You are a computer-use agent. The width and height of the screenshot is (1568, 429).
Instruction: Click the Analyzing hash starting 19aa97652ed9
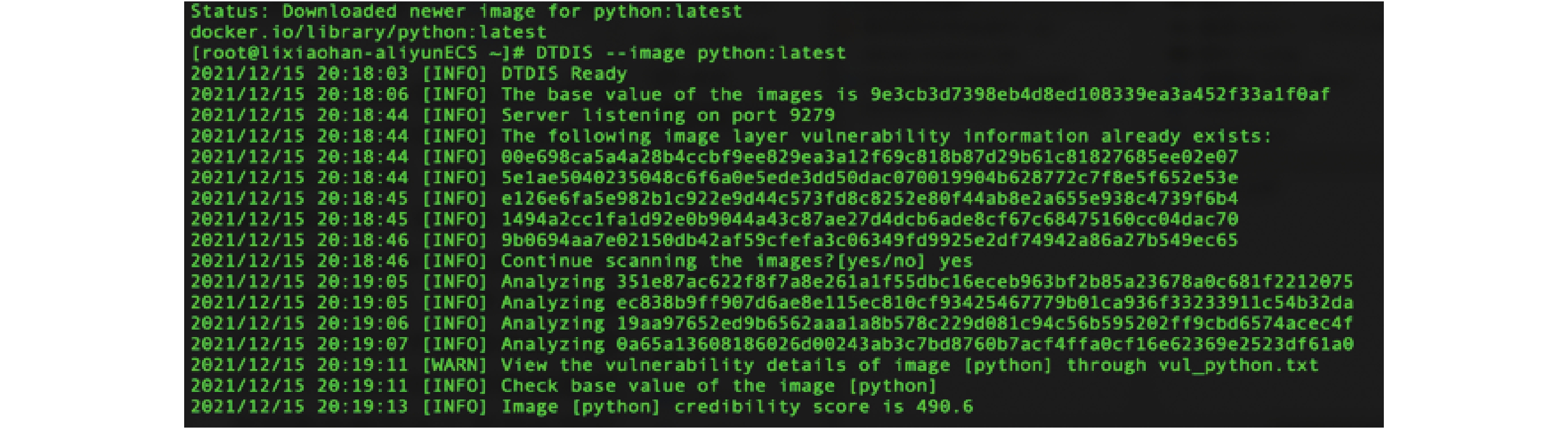[985, 324]
